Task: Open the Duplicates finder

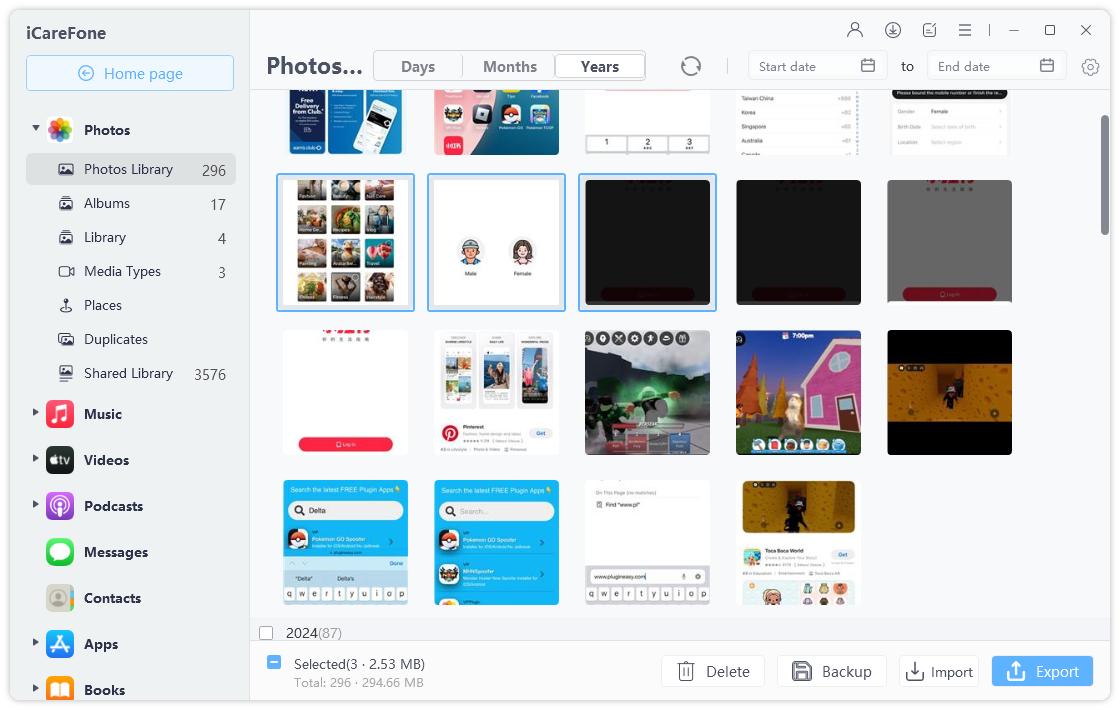Action: [x=116, y=339]
